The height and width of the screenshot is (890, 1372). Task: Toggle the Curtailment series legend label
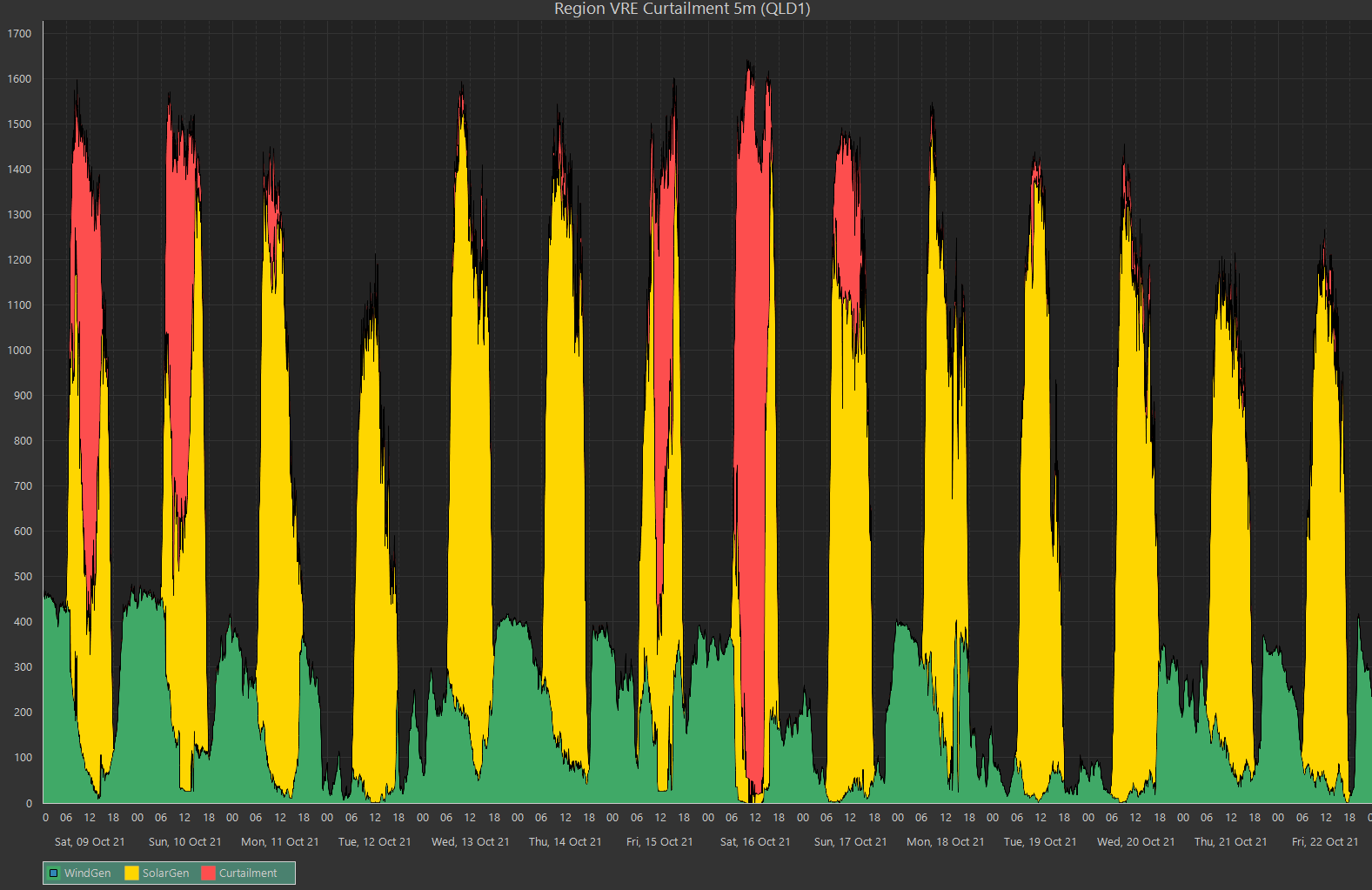[248, 873]
